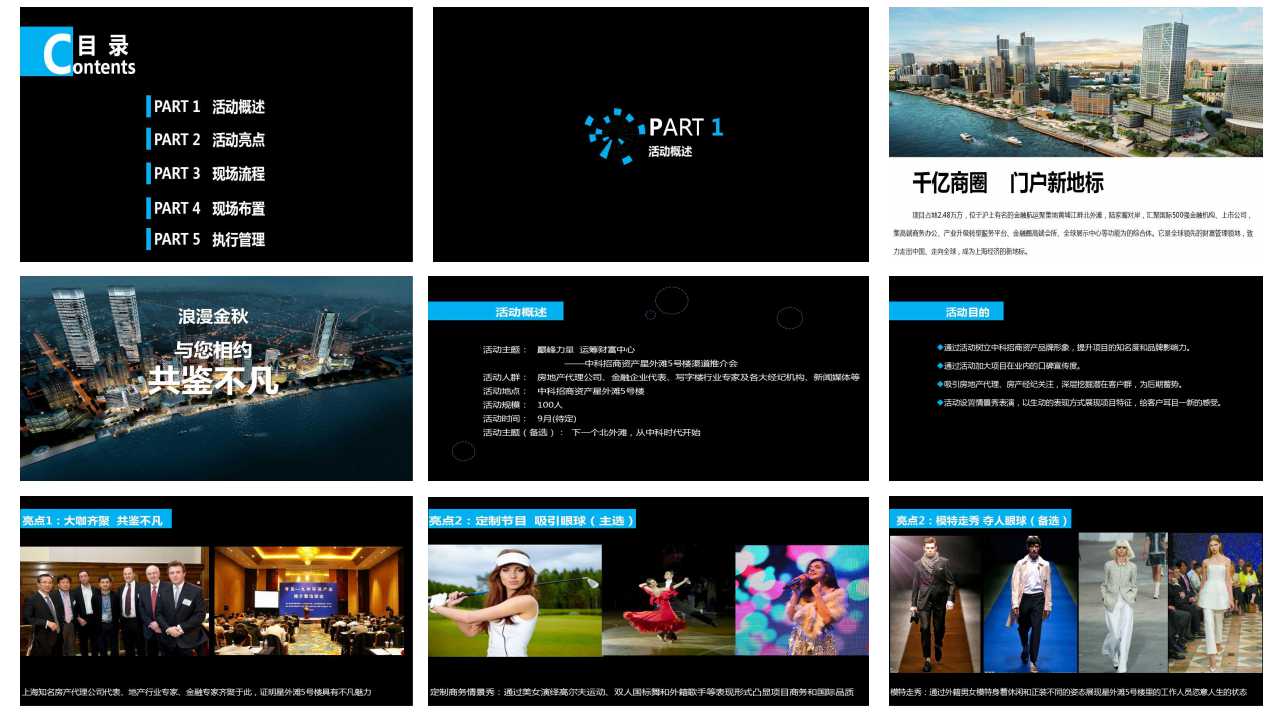Viewport: 1280px width, 720px height.
Task: Select the PART 2 活动亮点 contents entry
Action: [x=208, y=140]
